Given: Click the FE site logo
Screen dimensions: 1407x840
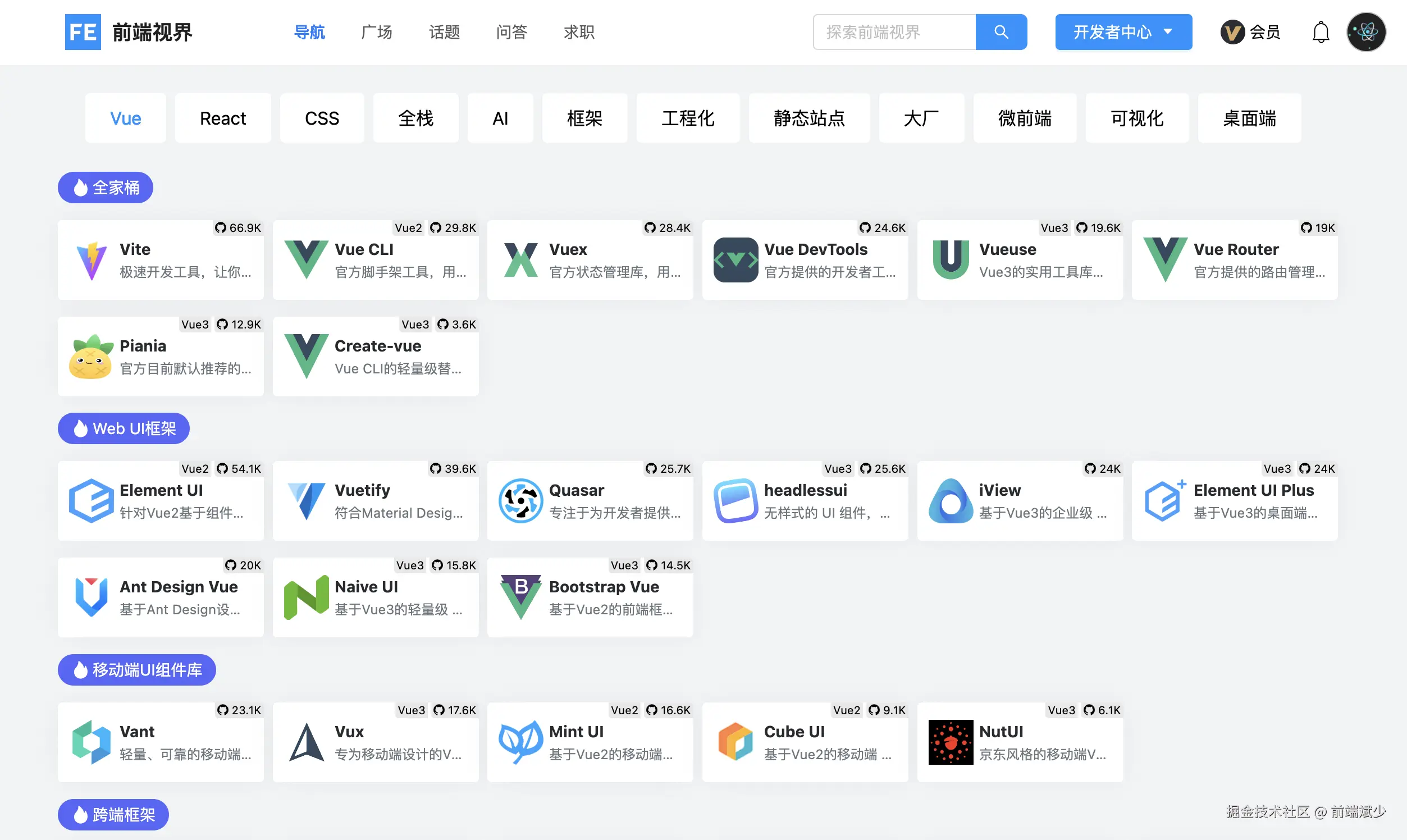Looking at the screenshot, I should (83, 32).
